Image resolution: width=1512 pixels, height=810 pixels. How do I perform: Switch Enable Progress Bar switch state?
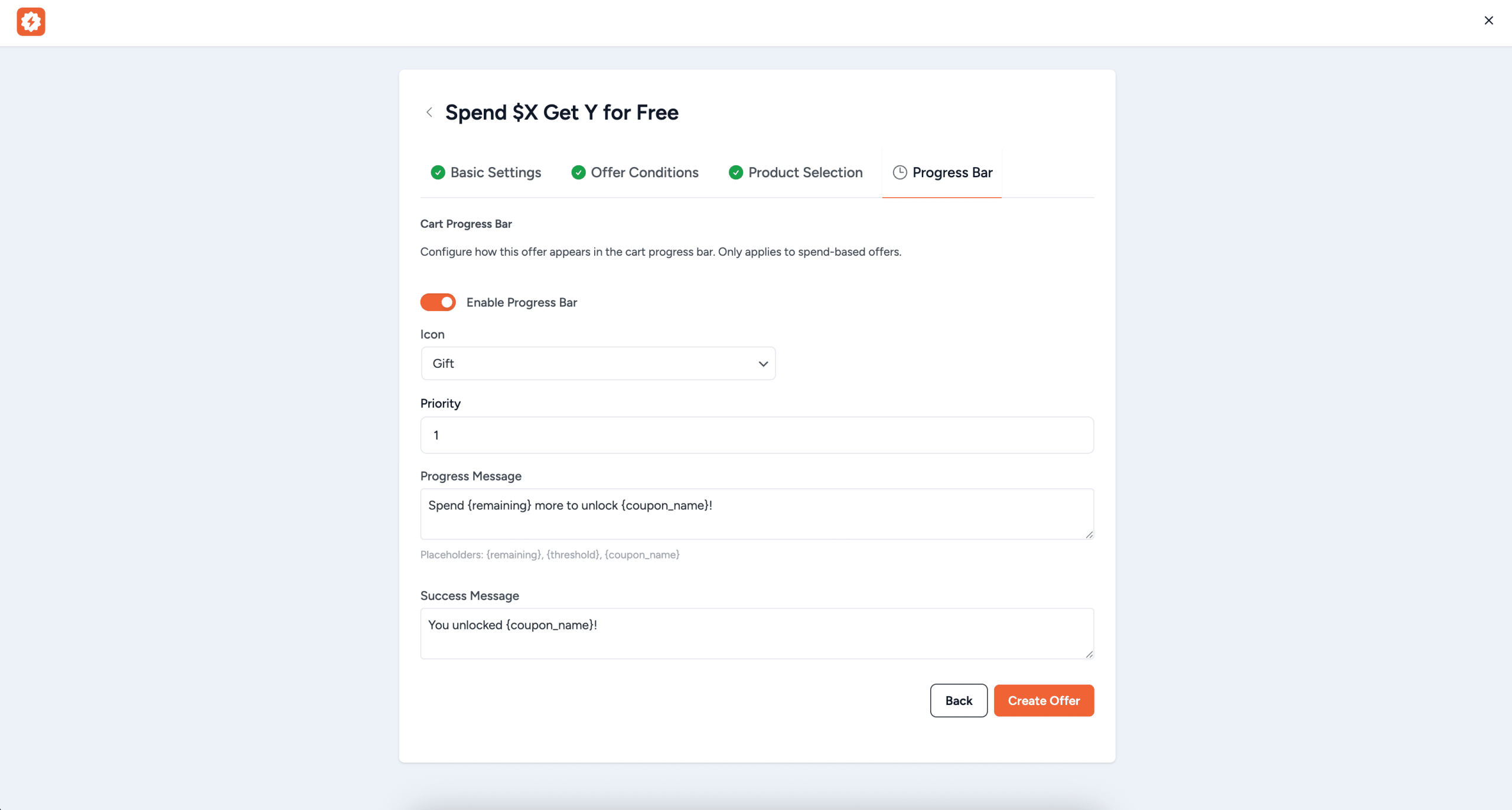pyautogui.click(x=437, y=302)
